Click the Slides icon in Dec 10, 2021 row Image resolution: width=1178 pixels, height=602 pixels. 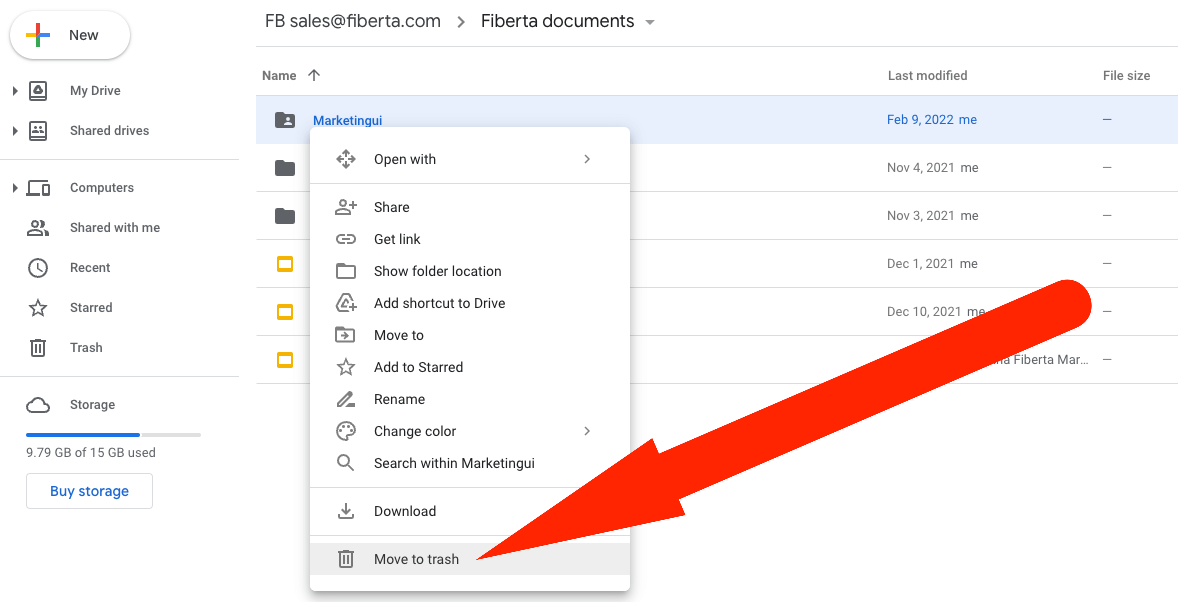(x=285, y=312)
